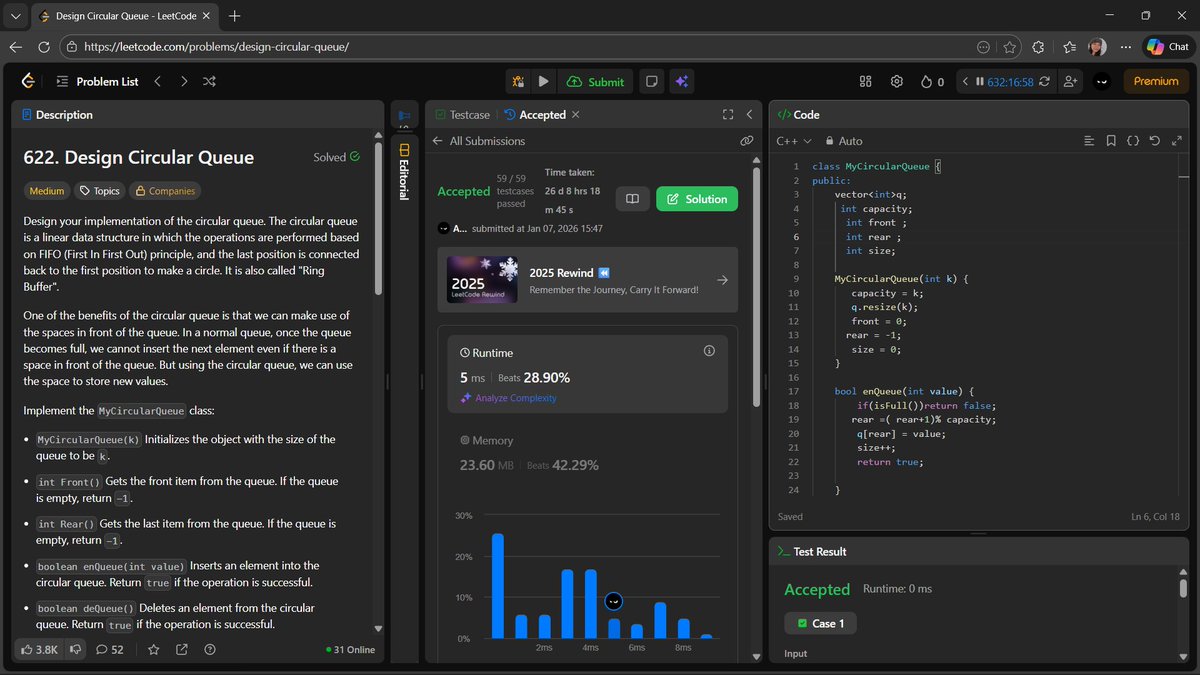Image resolution: width=1200 pixels, height=675 pixels.
Task: Open the C++ language dropdown
Action: (x=794, y=141)
